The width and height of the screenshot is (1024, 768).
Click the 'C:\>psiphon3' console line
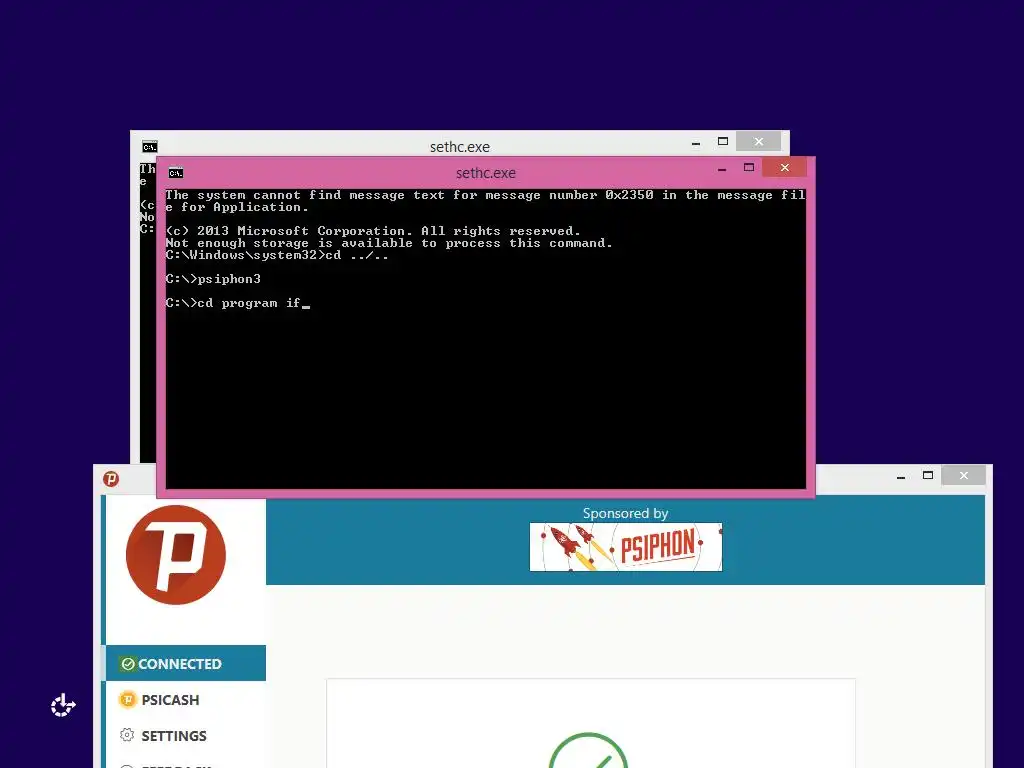coord(213,279)
